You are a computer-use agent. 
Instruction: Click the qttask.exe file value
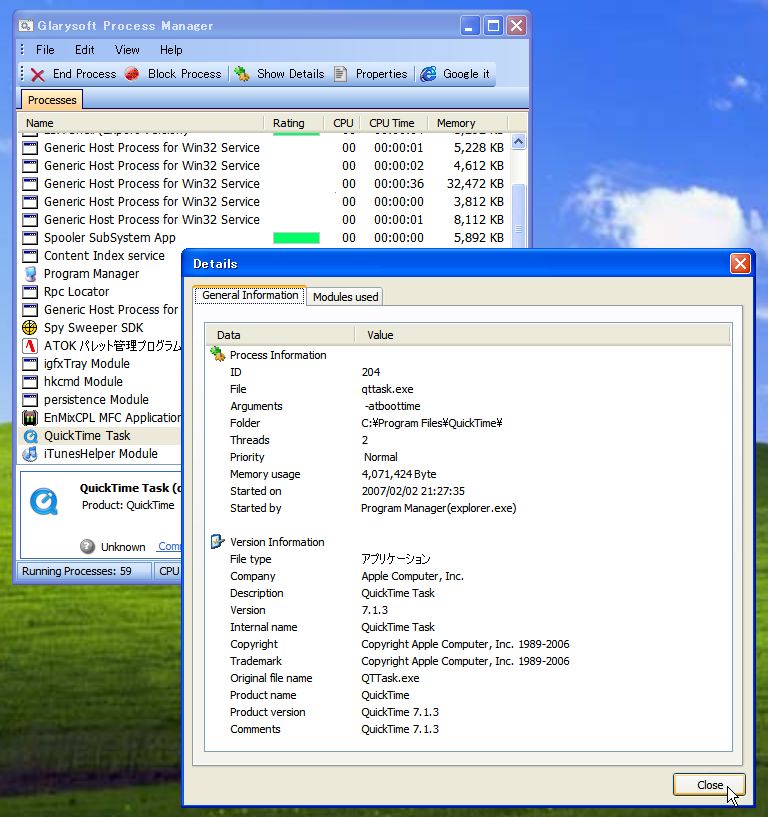point(387,389)
